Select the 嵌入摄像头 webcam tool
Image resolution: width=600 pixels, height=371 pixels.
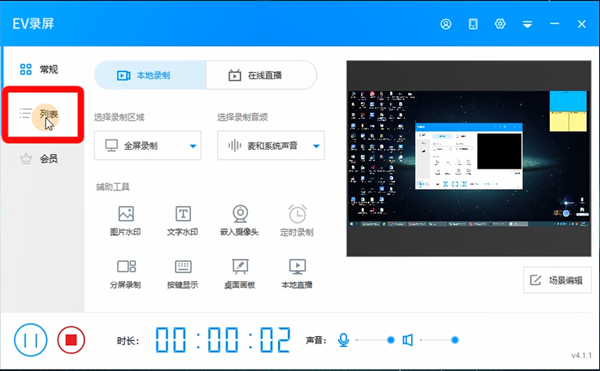click(240, 221)
